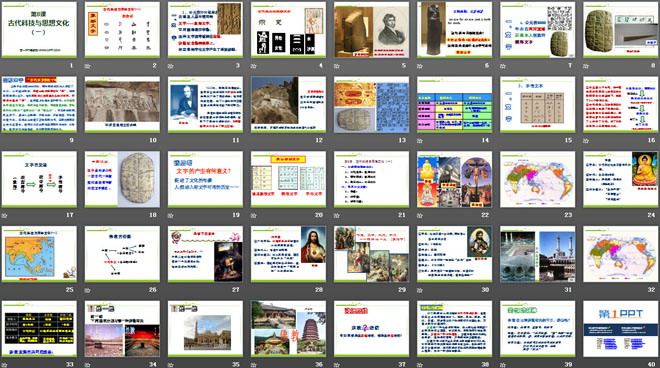660x368 pixels.
Task: Click the animation star under slide 38
Action: coord(420,365)
